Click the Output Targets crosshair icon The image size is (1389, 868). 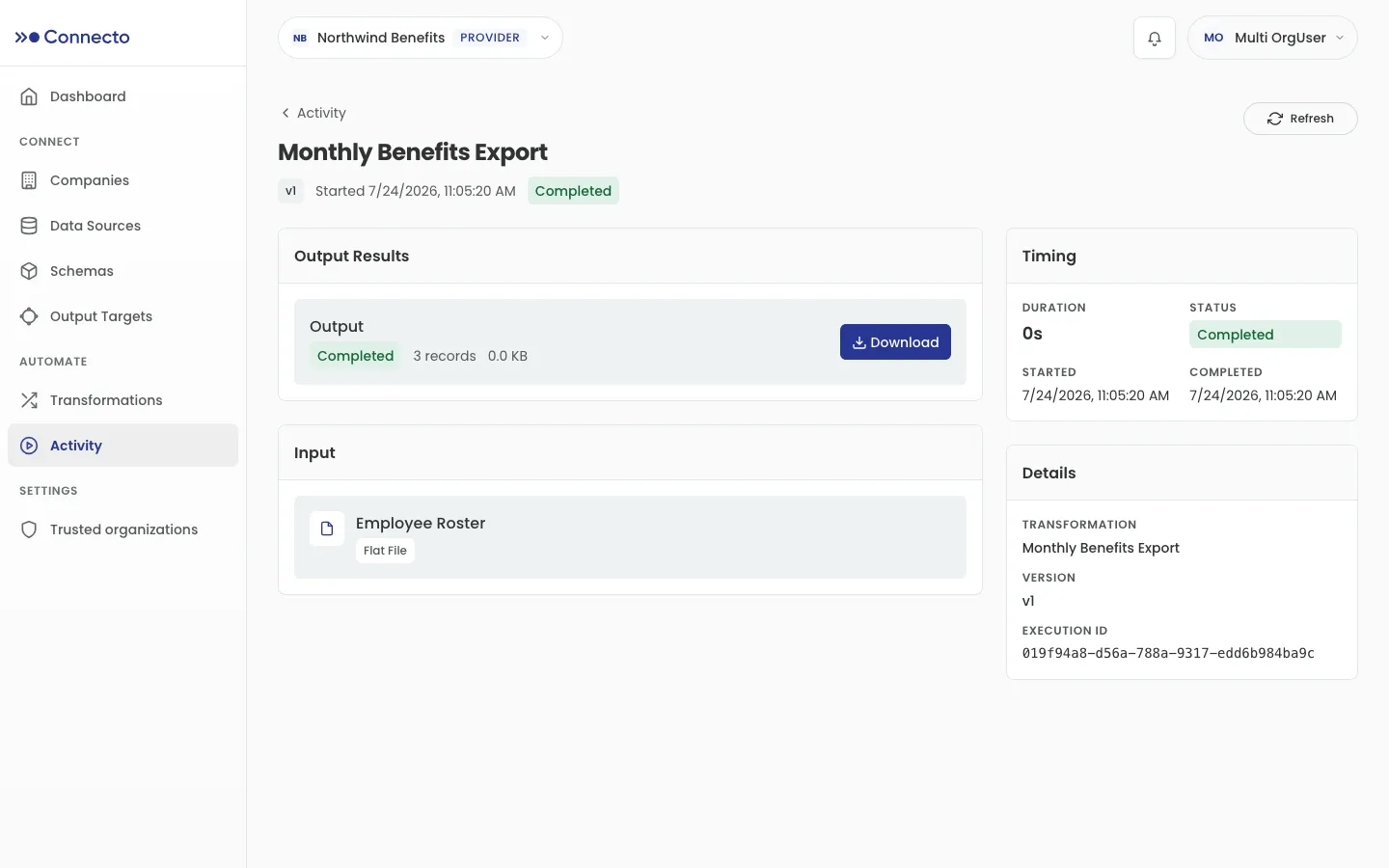click(29, 316)
